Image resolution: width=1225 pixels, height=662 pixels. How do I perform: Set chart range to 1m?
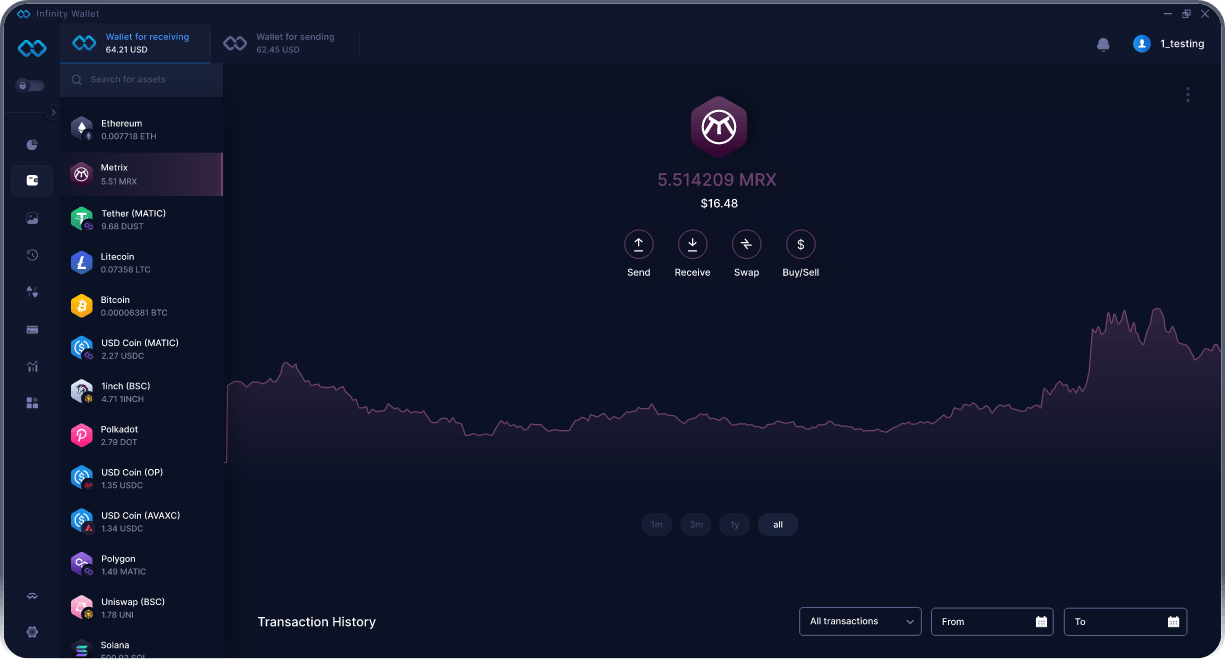pyautogui.click(x=656, y=525)
